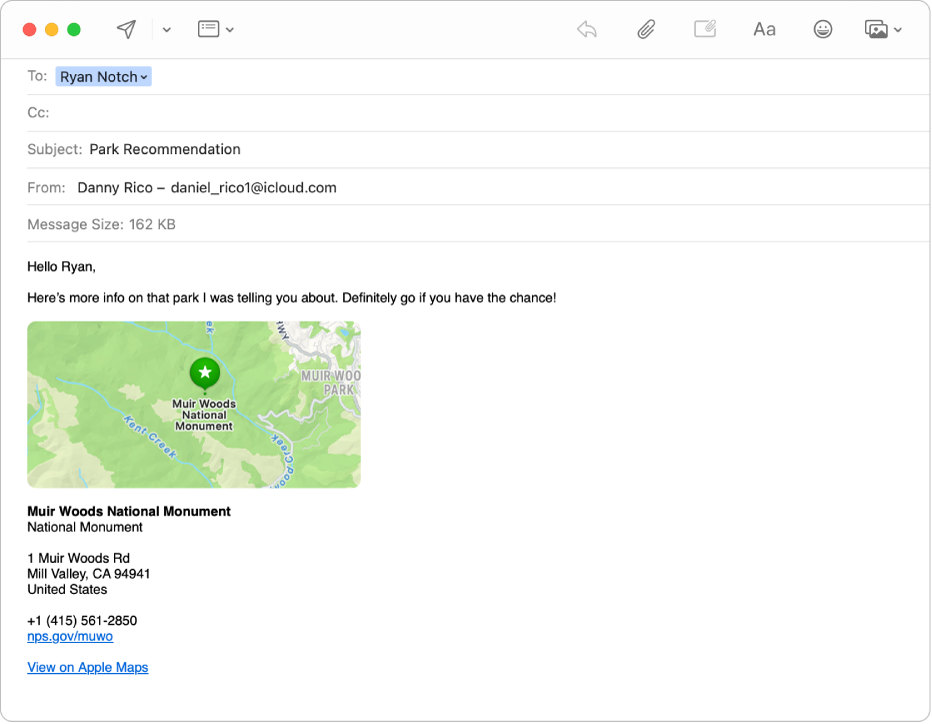The height and width of the screenshot is (724, 932).
Task: Click the undo arrow icon
Action: tap(586, 29)
